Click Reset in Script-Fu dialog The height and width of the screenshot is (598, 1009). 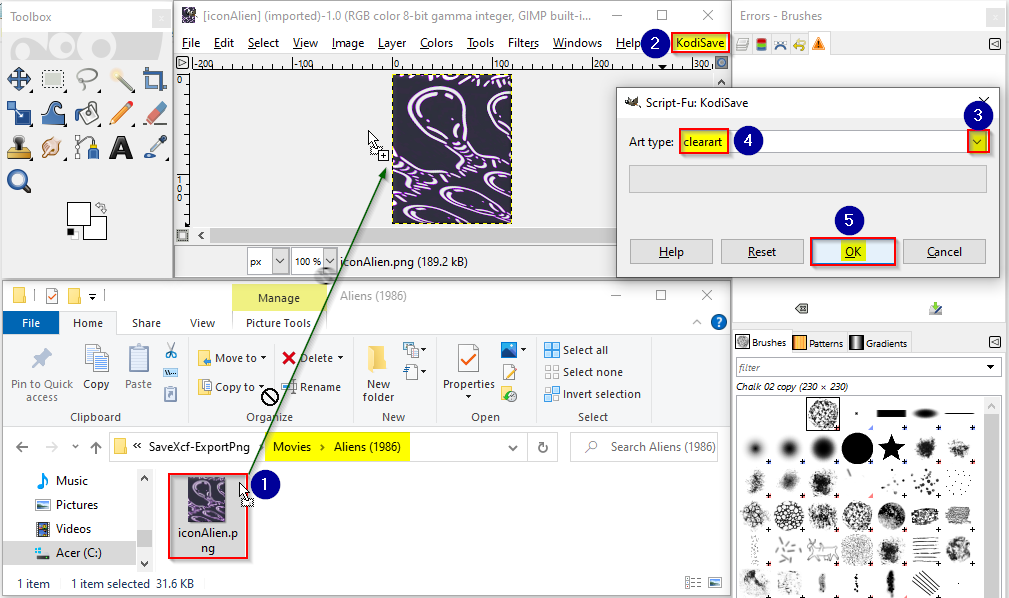click(762, 252)
